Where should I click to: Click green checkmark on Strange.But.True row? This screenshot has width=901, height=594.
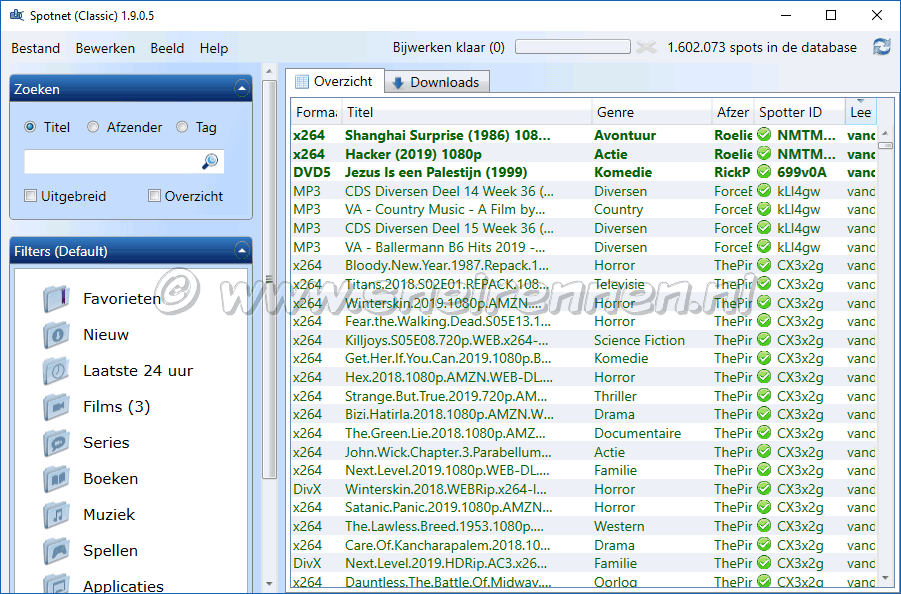point(764,395)
